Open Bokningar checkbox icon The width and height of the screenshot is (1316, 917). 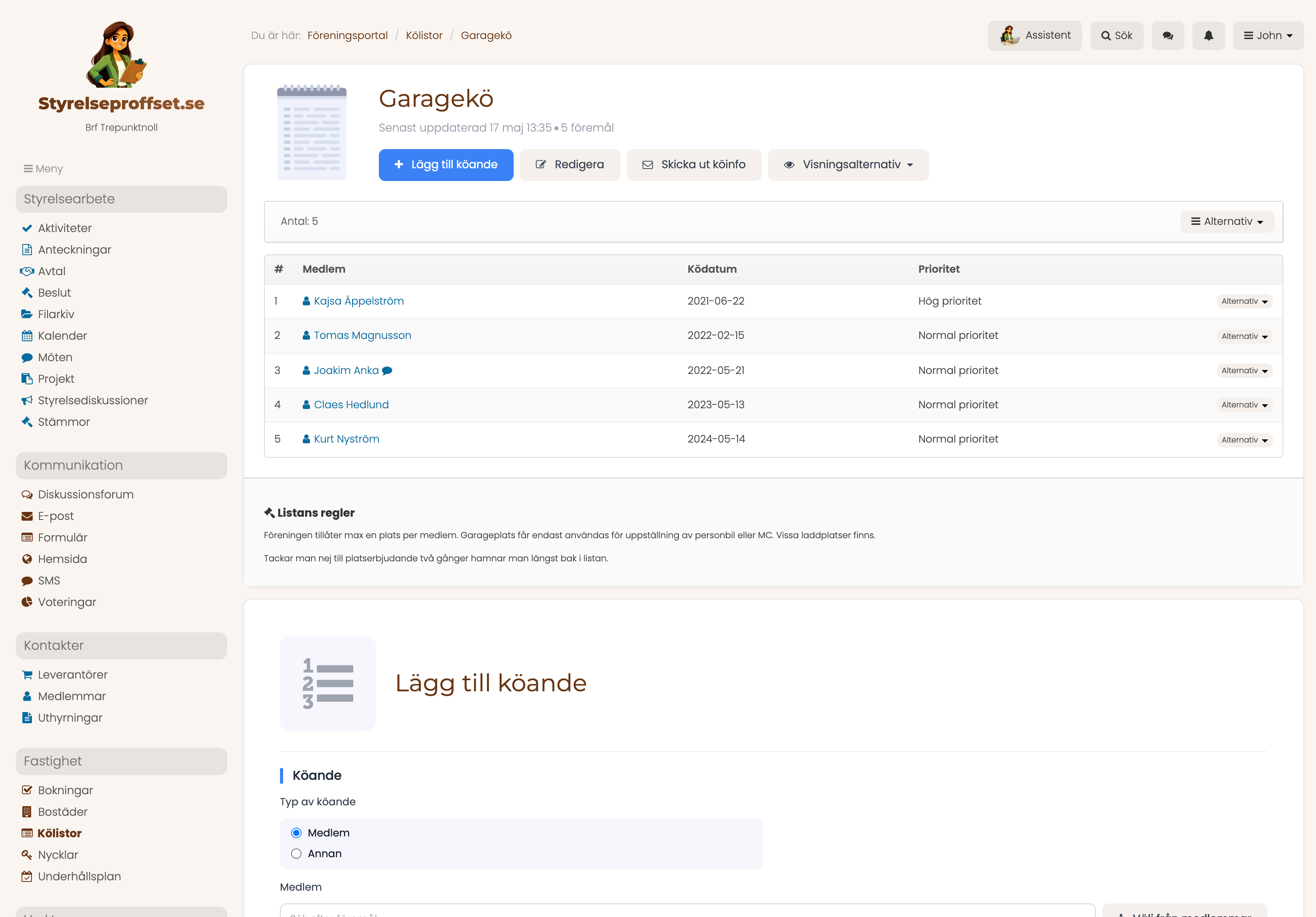click(x=27, y=790)
